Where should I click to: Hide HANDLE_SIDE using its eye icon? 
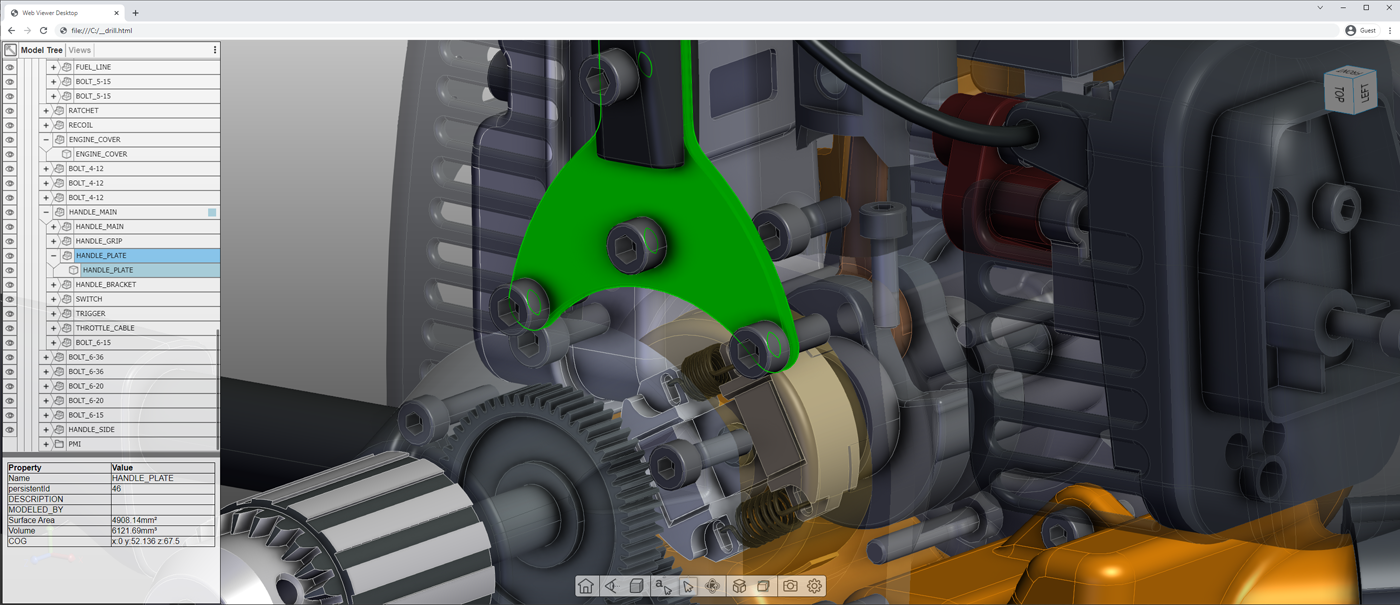pos(10,430)
